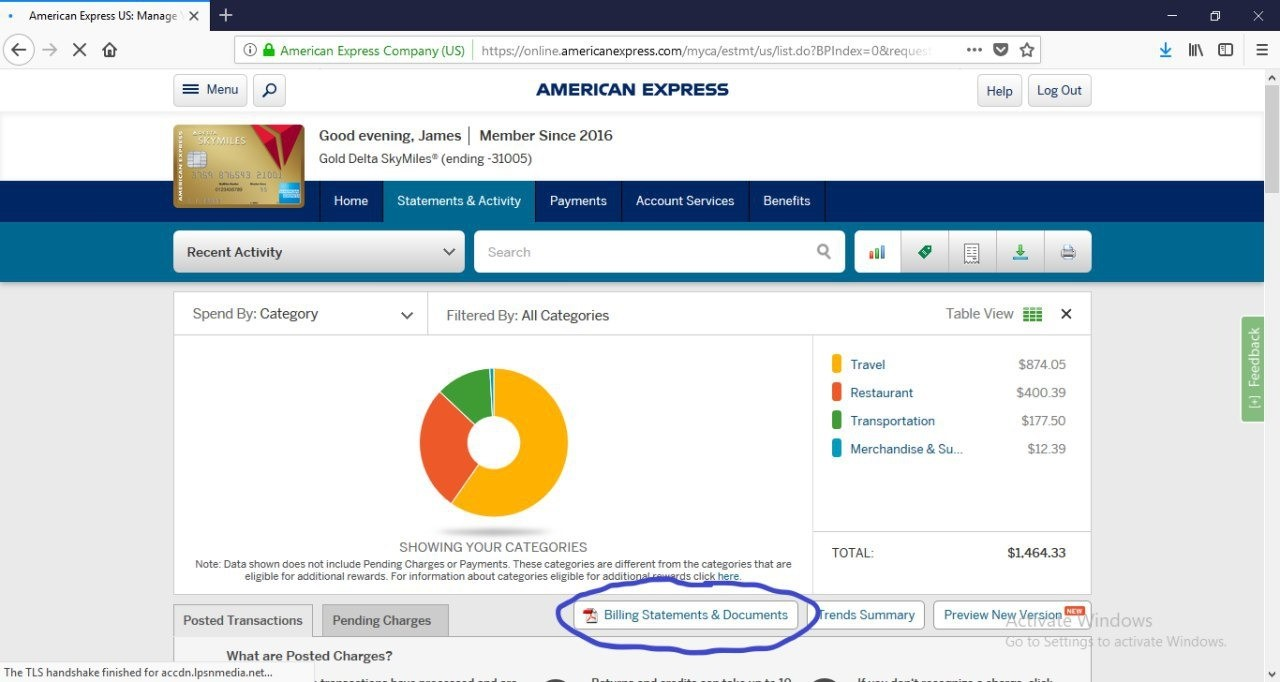Open a new browser tab with plus
The width and height of the screenshot is (1280, 682).
click(x=226, y=15)
